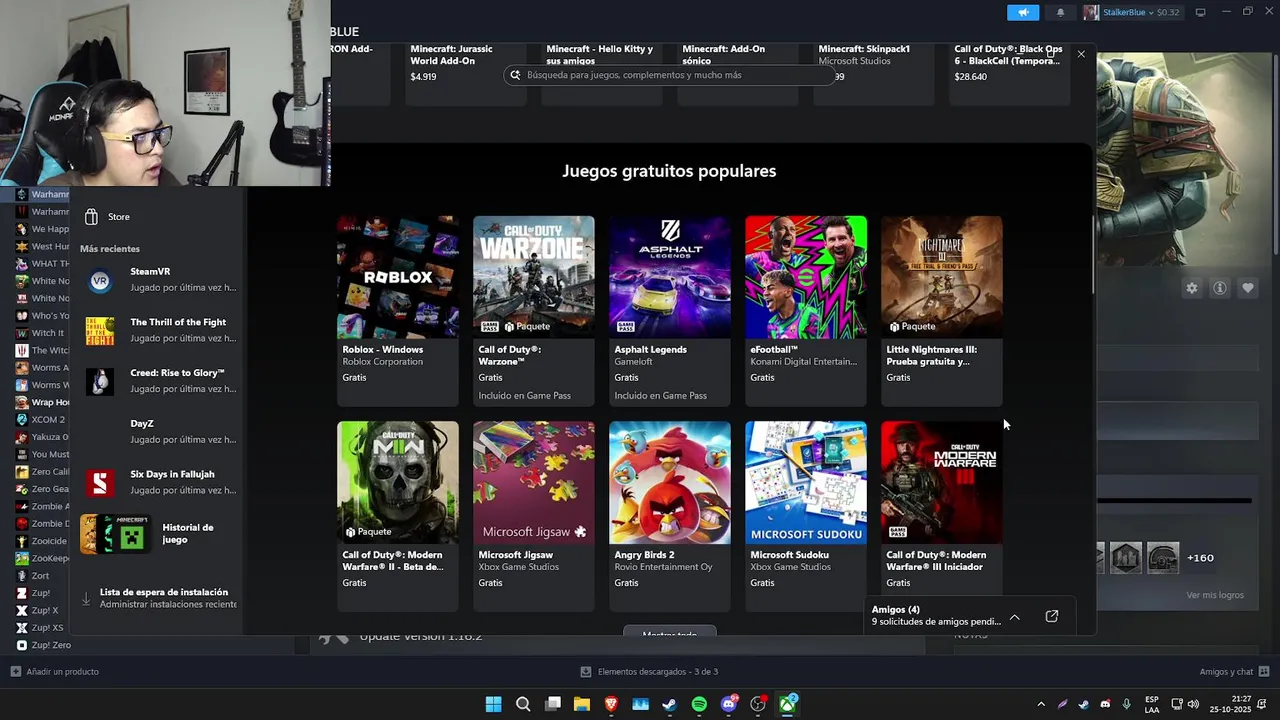Open Steam notifications bell
This screenshot has width=1280, height=720.
(1061, 12)
